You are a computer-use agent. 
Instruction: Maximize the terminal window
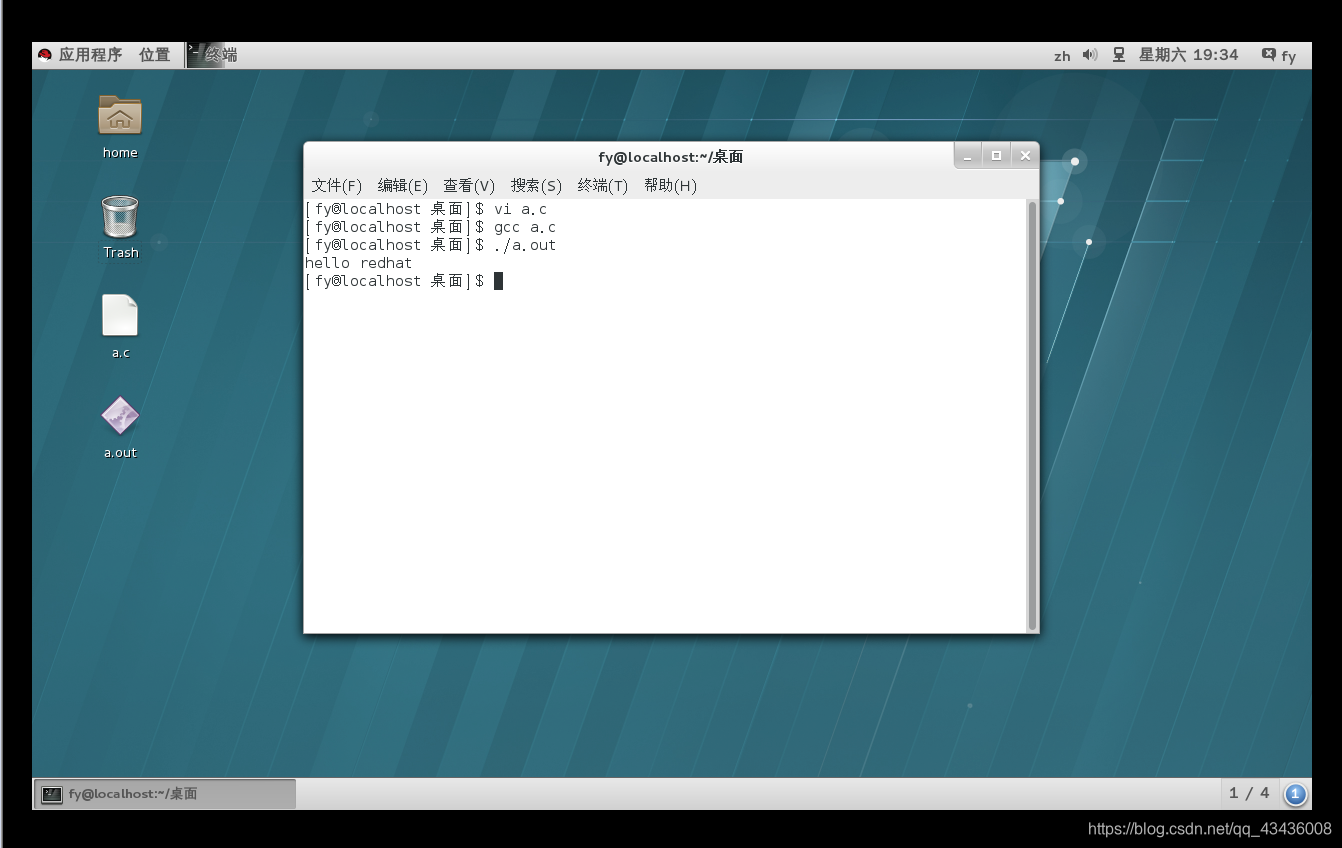coord(996,156)
